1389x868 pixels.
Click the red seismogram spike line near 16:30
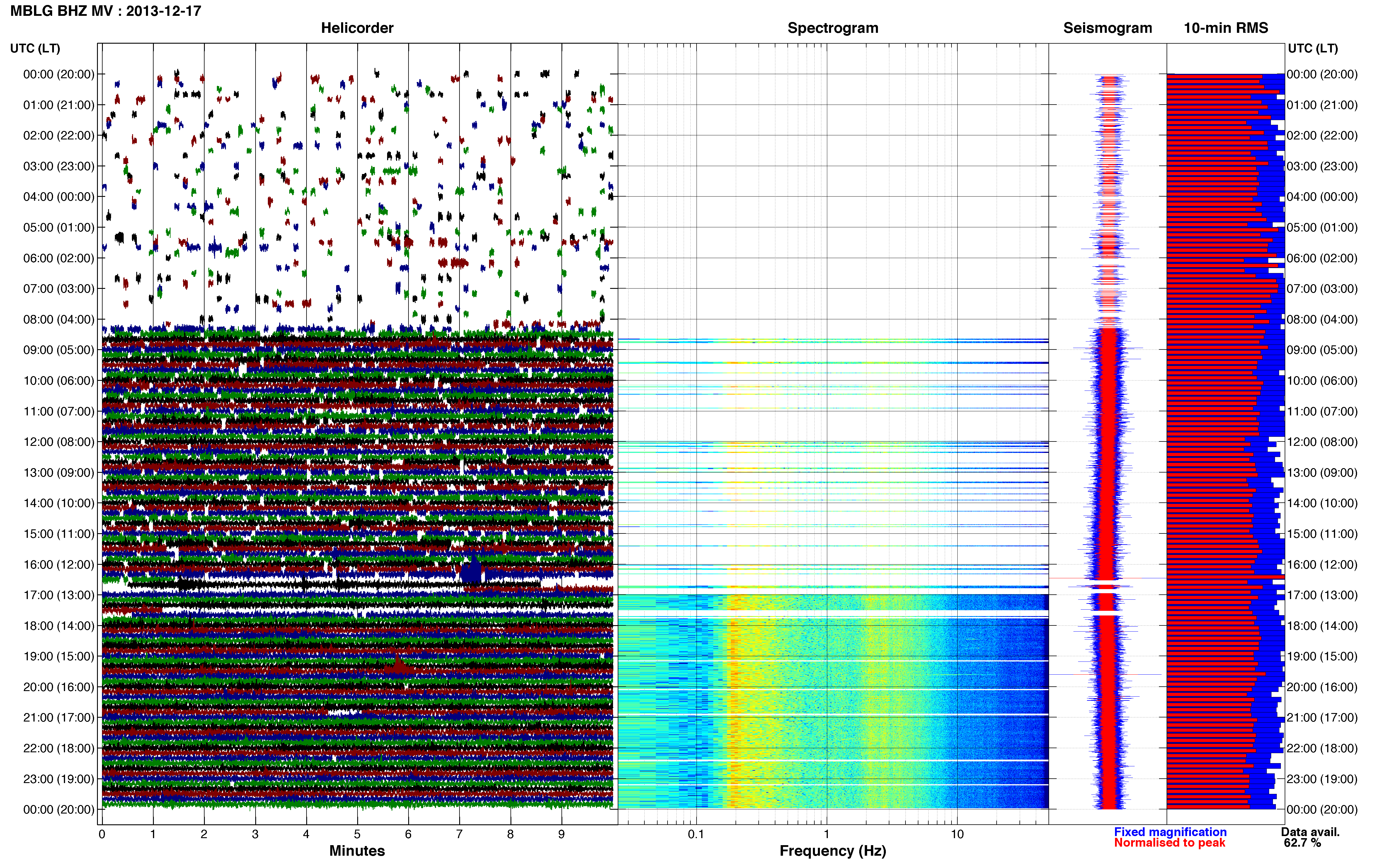tap(1108, 578)
